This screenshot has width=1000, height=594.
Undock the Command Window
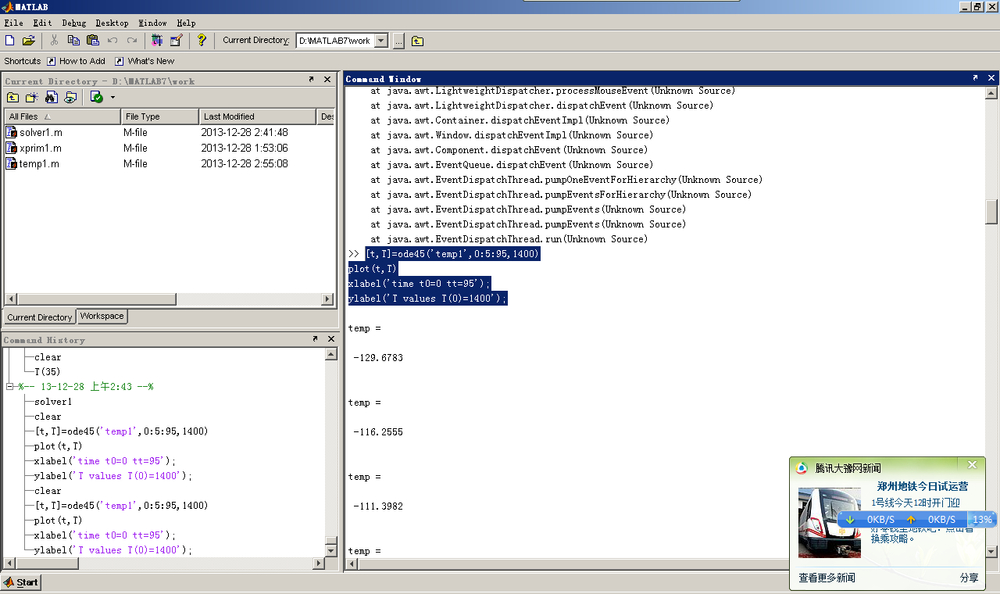pyautogui.click(x=975, y=78)
